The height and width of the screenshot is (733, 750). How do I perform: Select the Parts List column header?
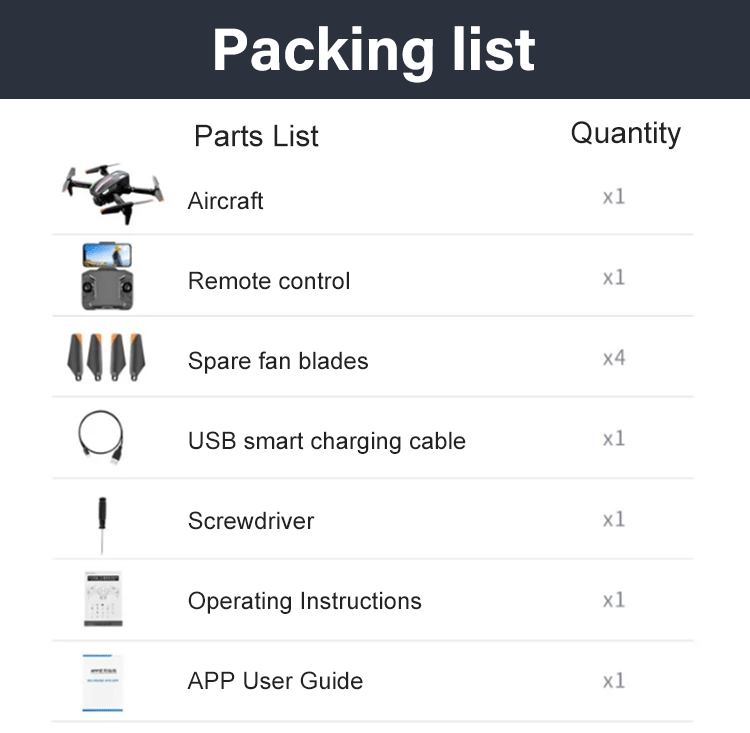click(x=256, y=136)
